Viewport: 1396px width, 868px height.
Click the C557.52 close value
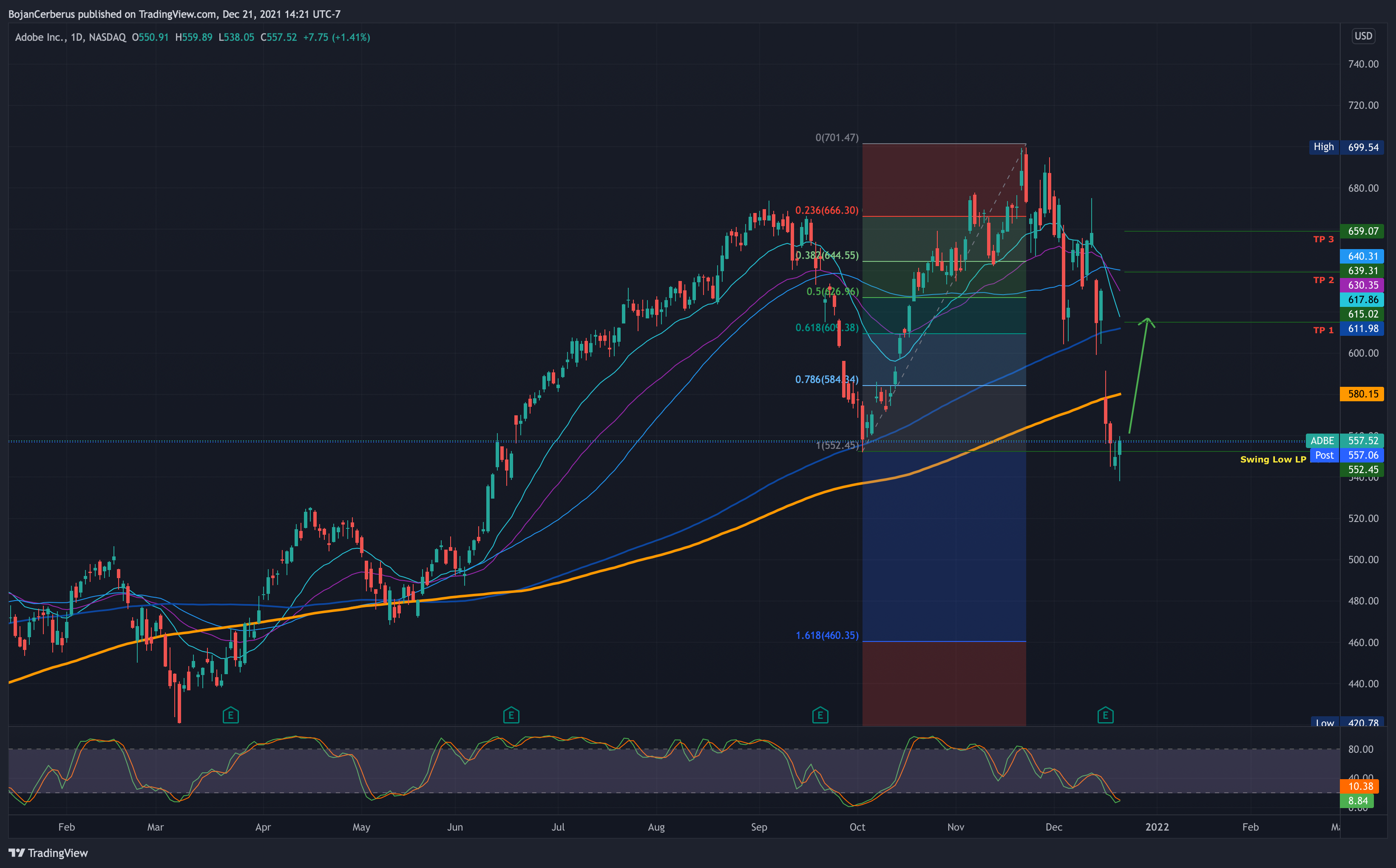[278, 37]
